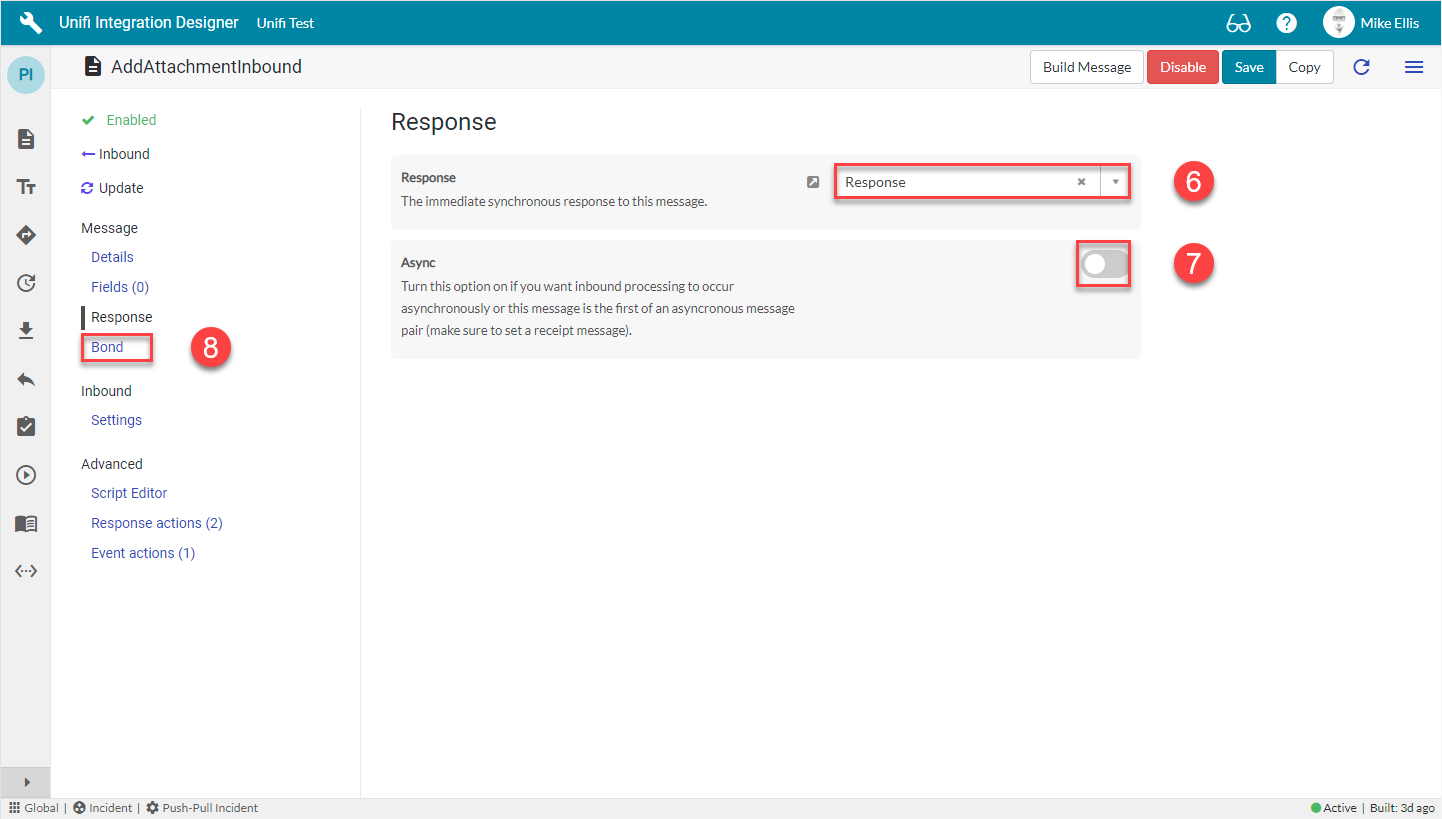Click the wrench logo in the header
This screenshot has width=1442, height=819.
[31, 23]
